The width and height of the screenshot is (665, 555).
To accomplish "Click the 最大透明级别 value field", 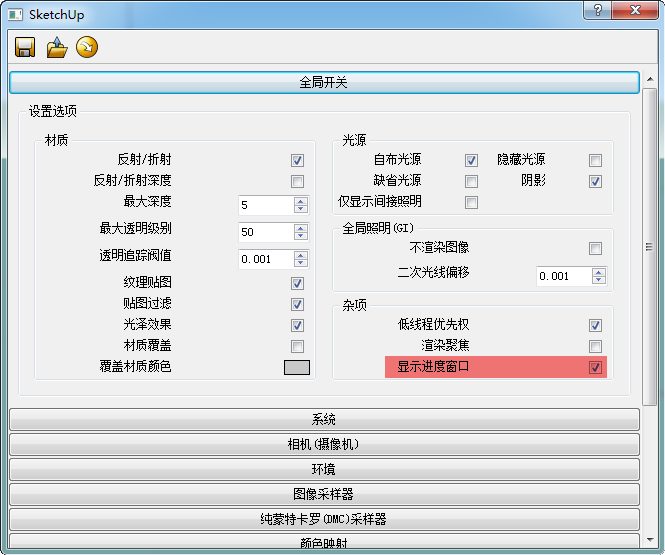I will pos(266,232).
